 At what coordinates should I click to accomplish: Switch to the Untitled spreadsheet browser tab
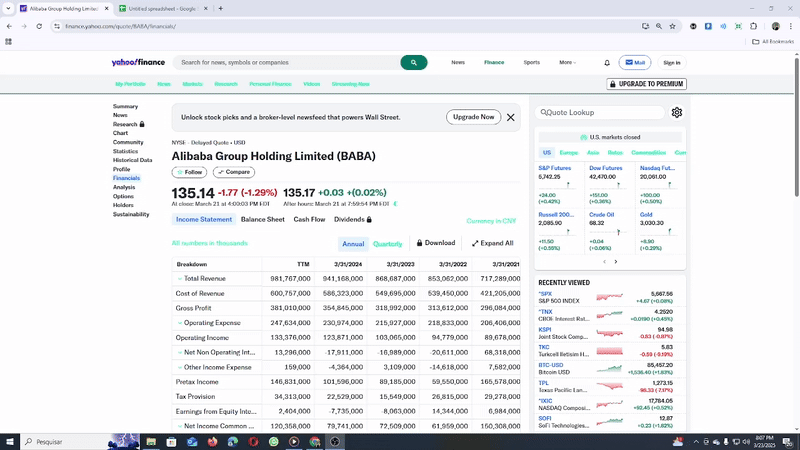161,9
